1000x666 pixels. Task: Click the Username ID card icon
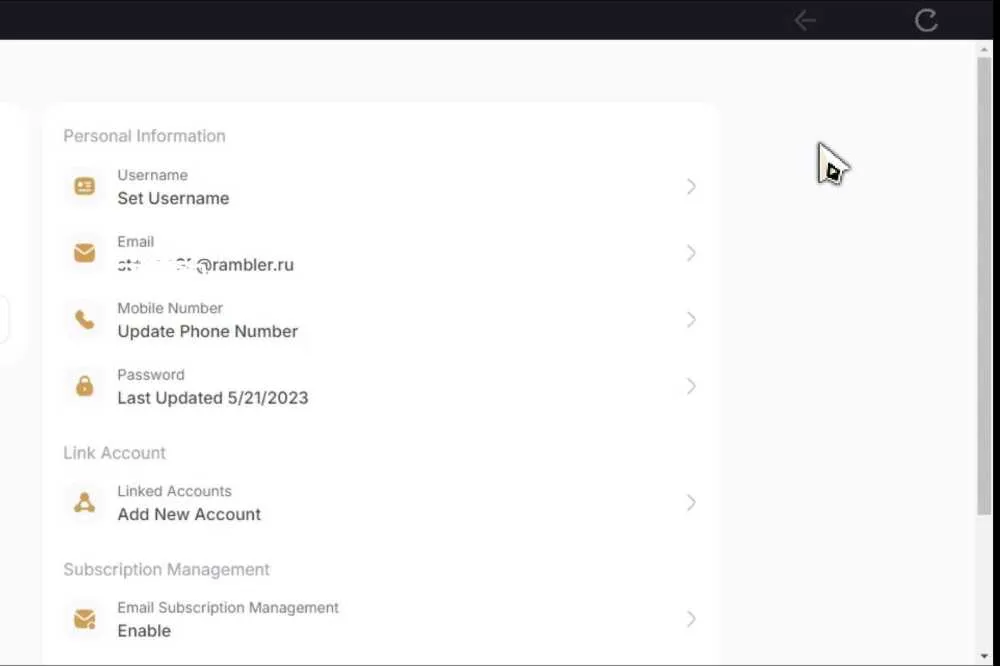point(84,186)
